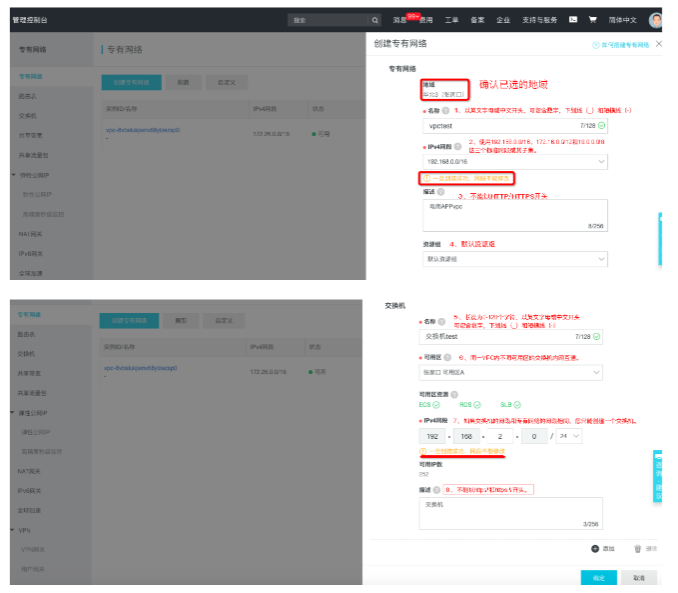
Task: Click help icon beside VPC 名称 label
Action: click(x=446, y=110)
